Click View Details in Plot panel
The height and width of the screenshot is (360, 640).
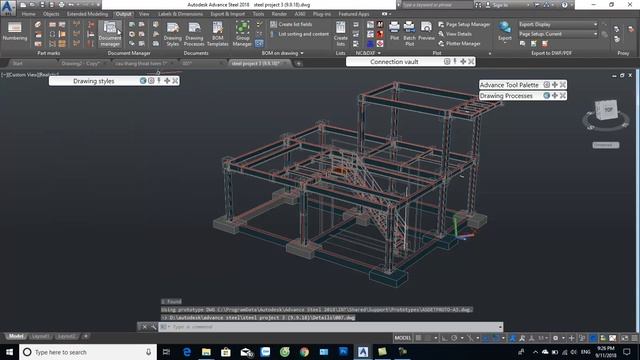tap(455, 34)
